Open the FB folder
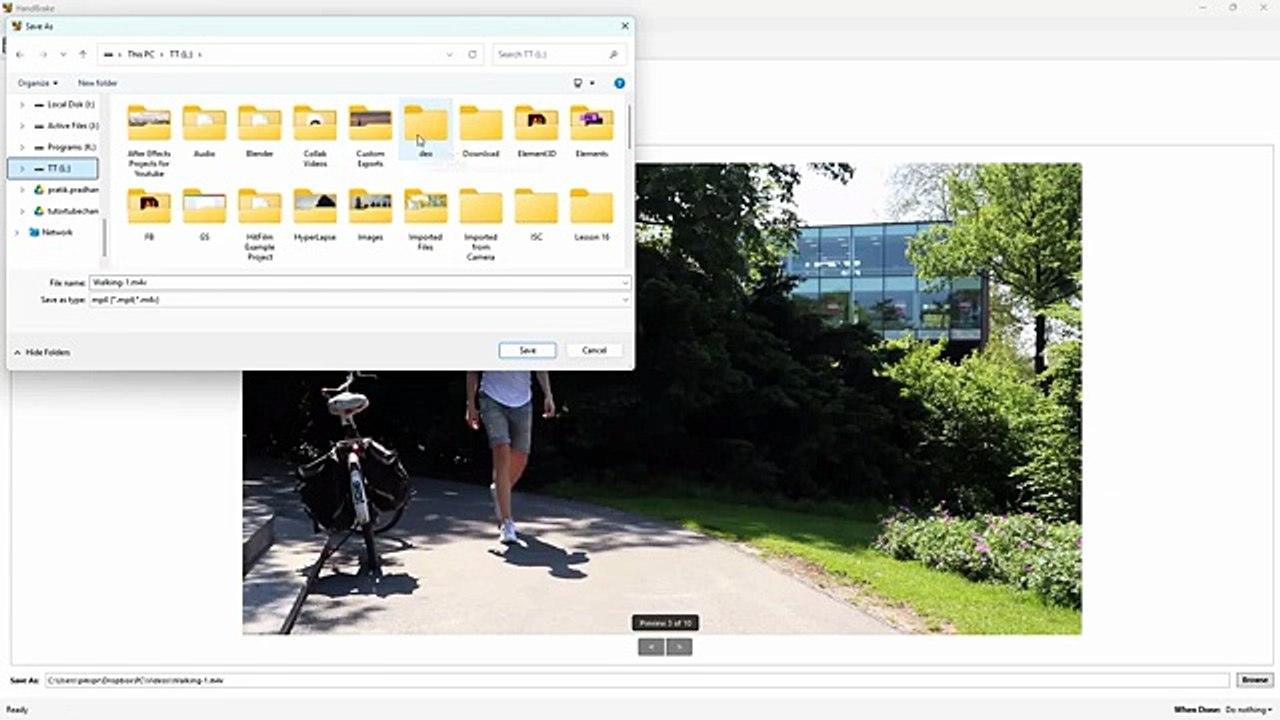 click(x=149, y=215)
